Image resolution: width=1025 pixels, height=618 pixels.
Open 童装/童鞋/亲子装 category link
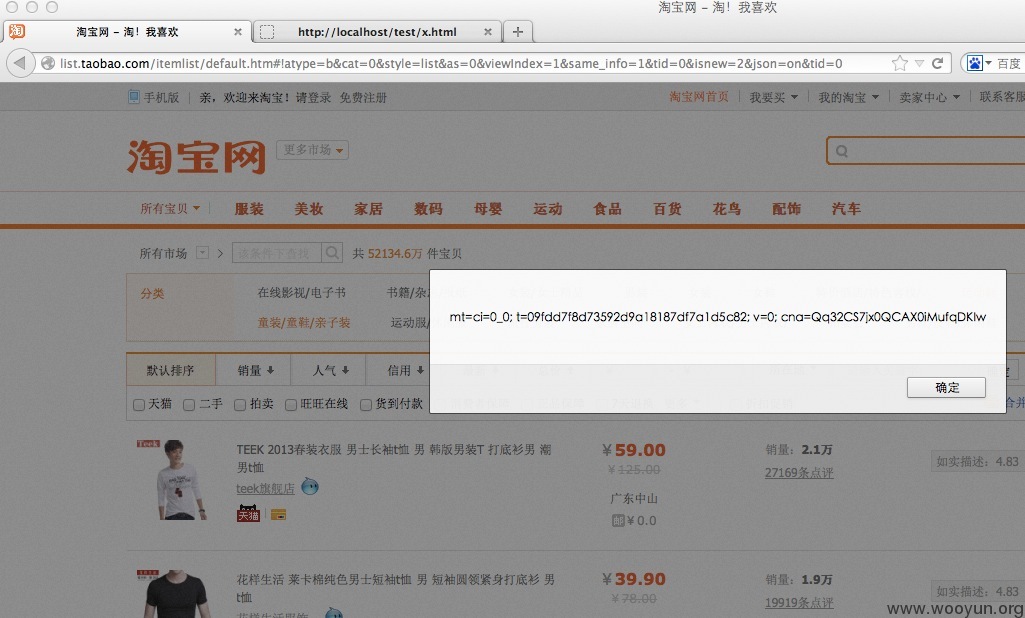[x=304, y=322]
